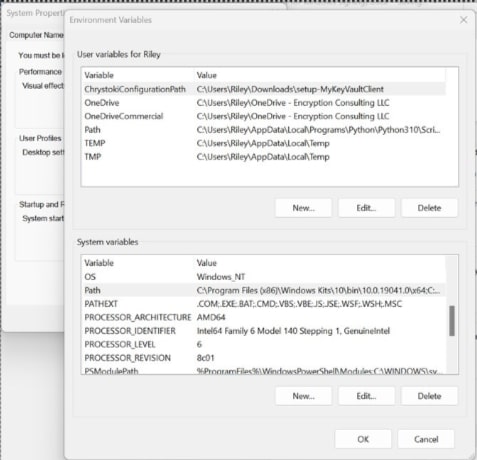Select the PATHEXT system variable
The image size is (477, 460).
(x=263, y=304)
